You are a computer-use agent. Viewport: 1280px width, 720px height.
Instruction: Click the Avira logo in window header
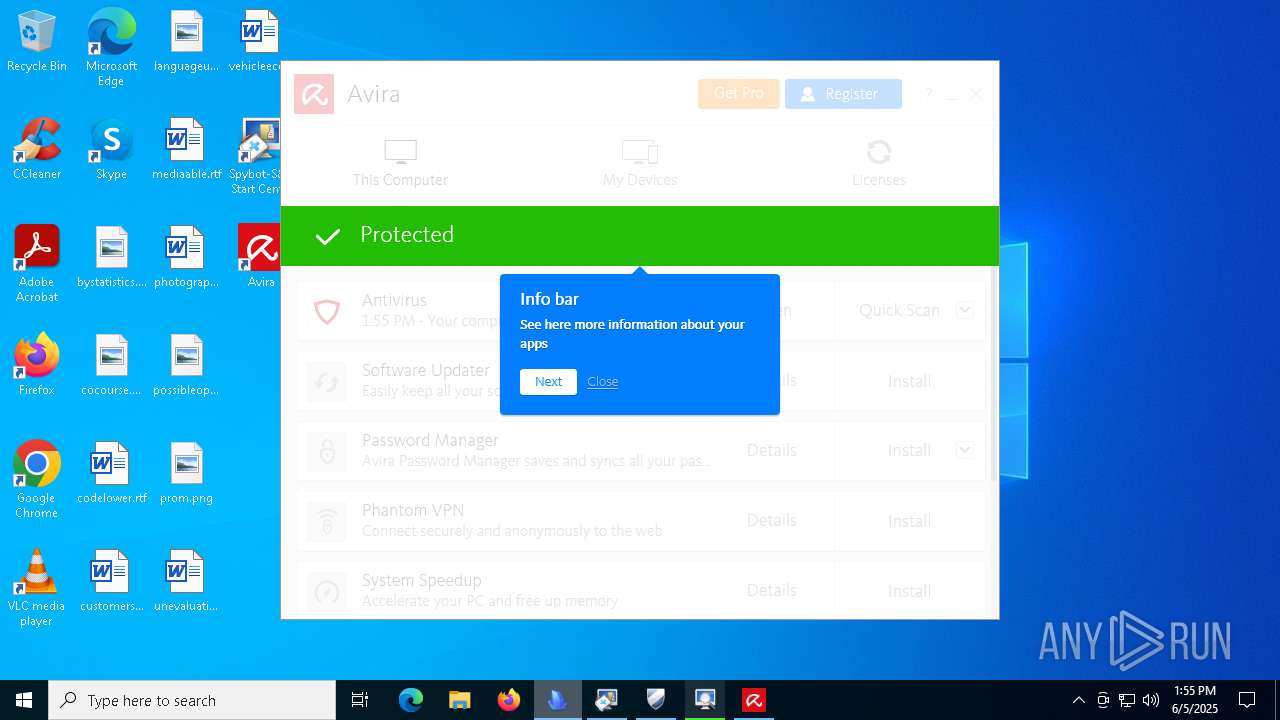click(x=314, y=94)
